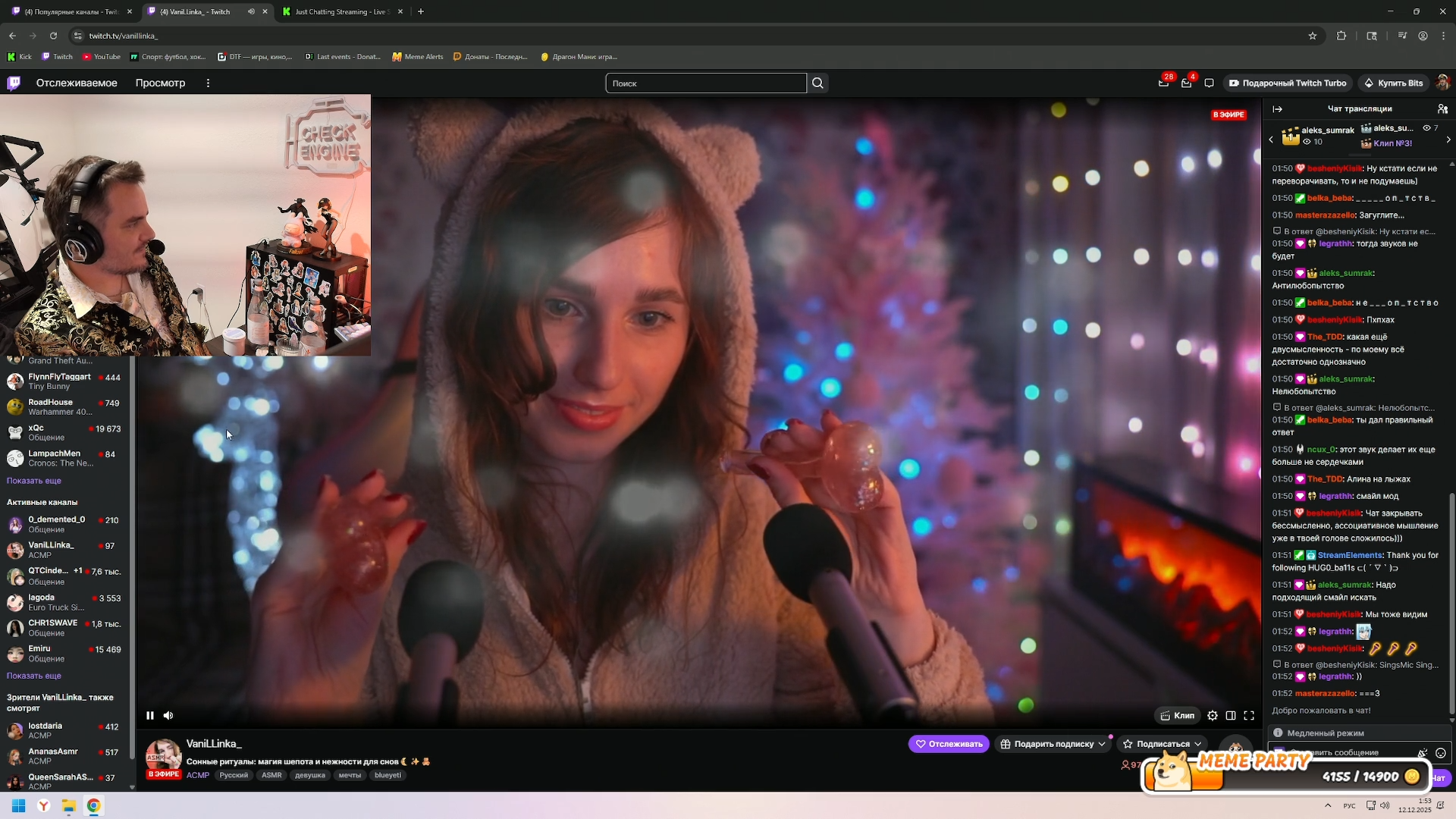The height and width of the screenshot is (819, 1456).
Task: Open the three-dot more menu
Action: click(x=208, y=83)
